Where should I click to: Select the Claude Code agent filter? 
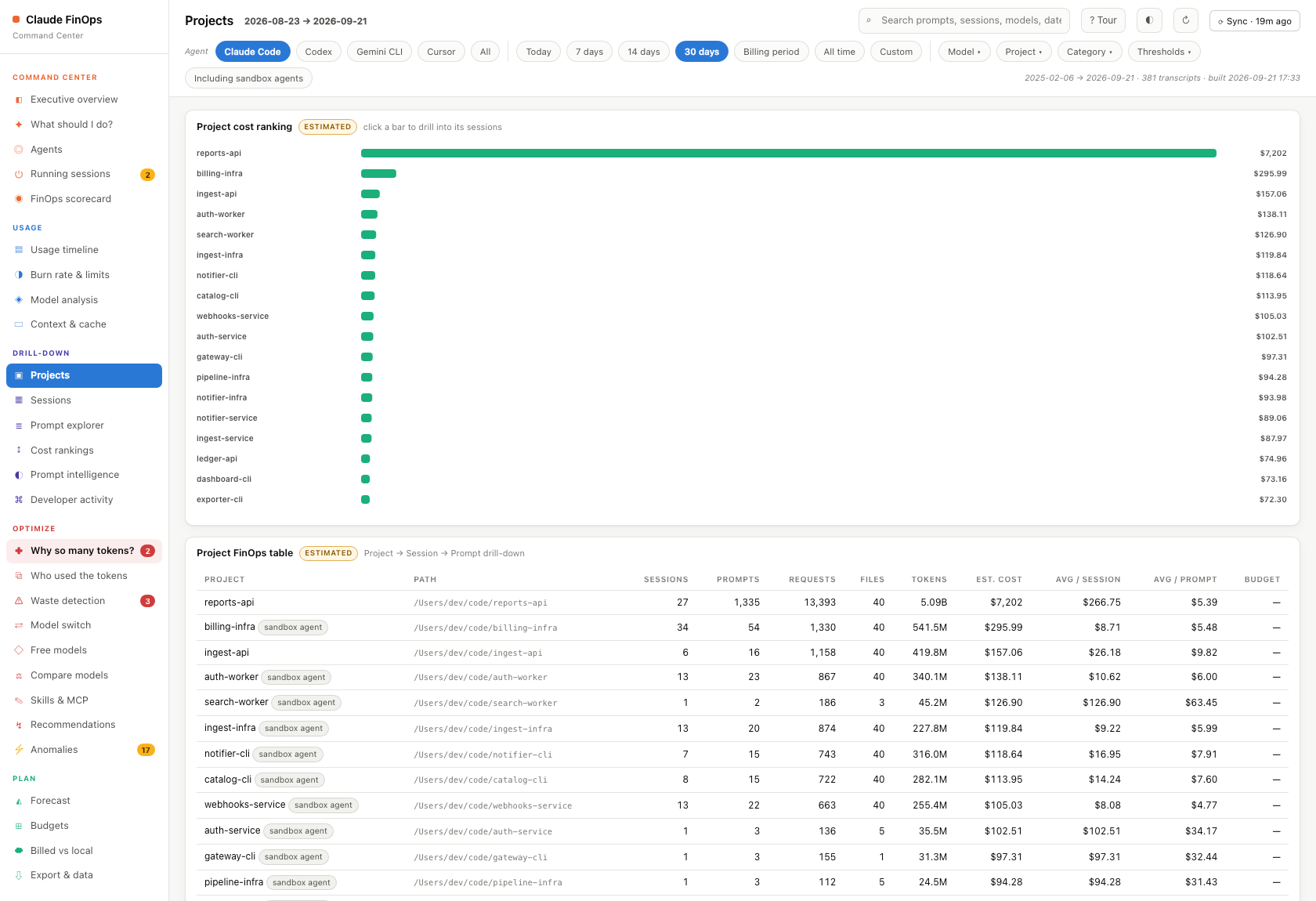point(252,52)
